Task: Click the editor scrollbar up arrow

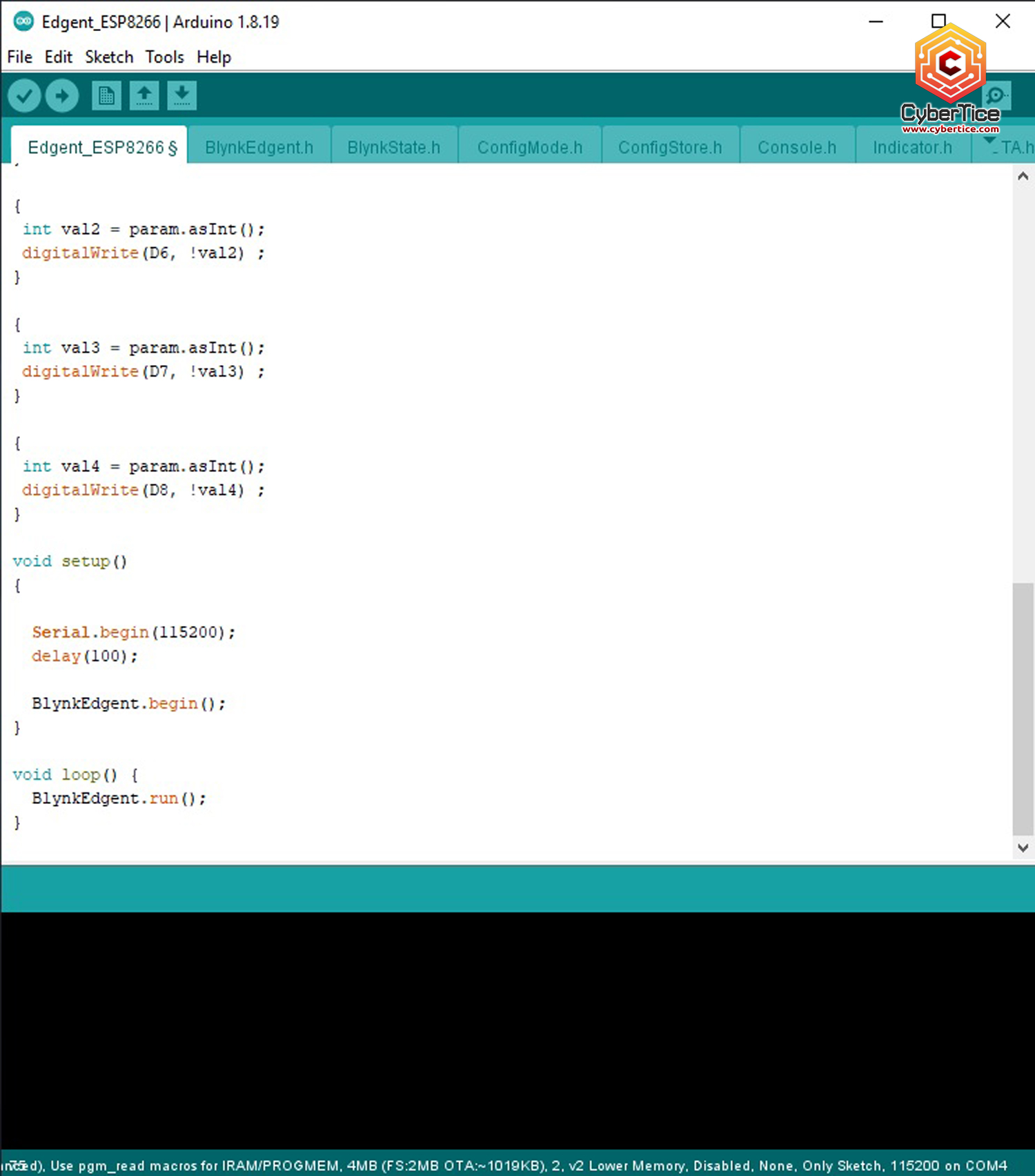Action: tap(1023, 177)
